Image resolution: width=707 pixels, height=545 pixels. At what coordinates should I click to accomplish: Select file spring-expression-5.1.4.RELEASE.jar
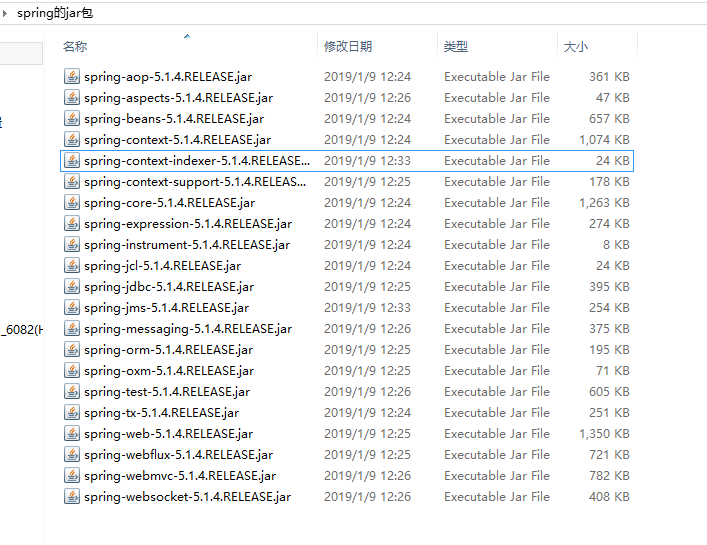click(x=188, y=224)
